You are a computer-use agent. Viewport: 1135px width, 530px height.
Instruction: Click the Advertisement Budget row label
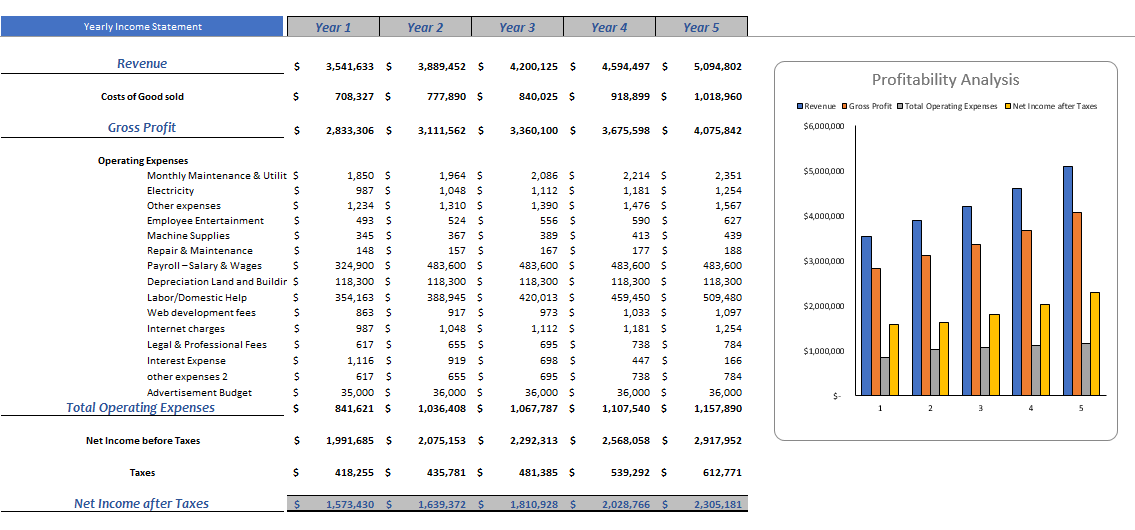click(x=199, y=393)
